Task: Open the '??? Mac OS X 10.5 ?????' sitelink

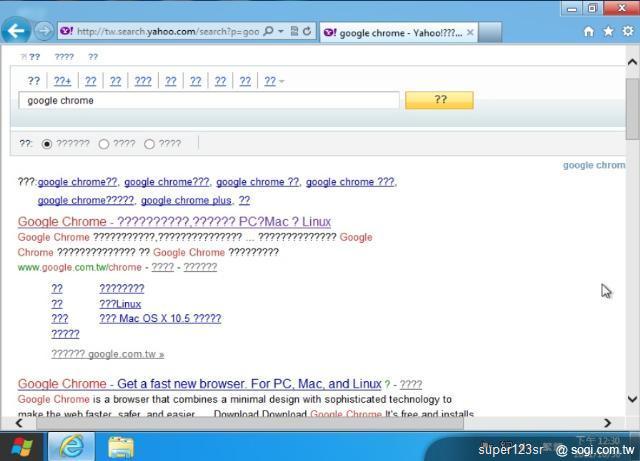Action: click(x=160, y=318)
